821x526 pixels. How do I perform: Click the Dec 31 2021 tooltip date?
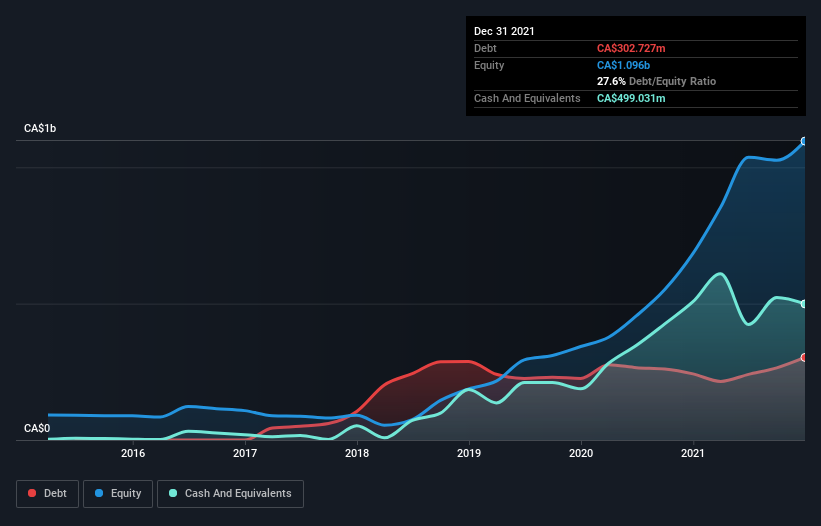click(x=504, y=31)
